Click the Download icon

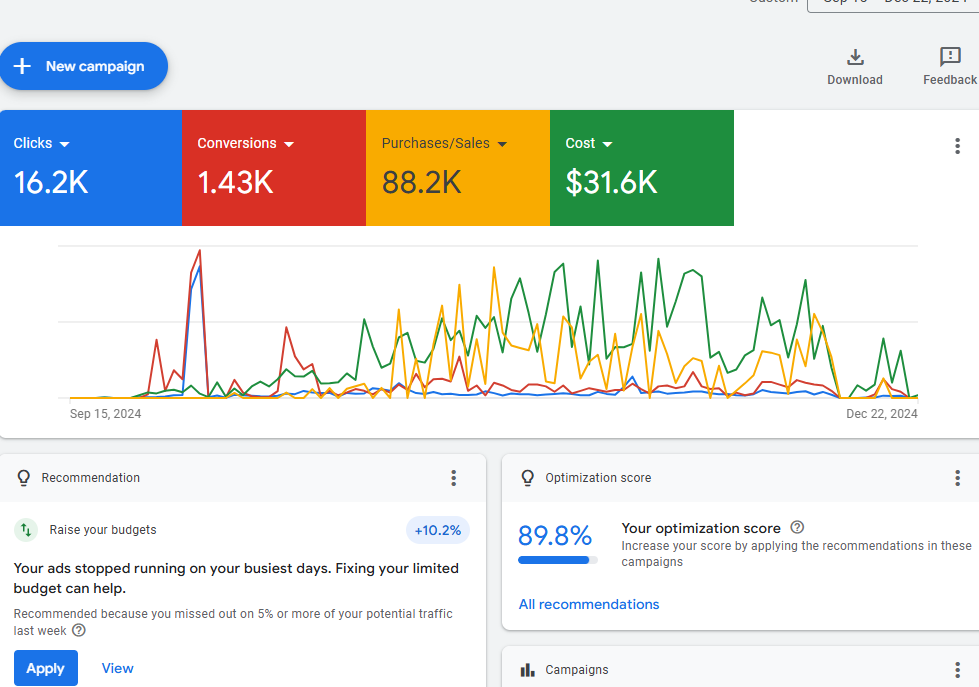855,57
